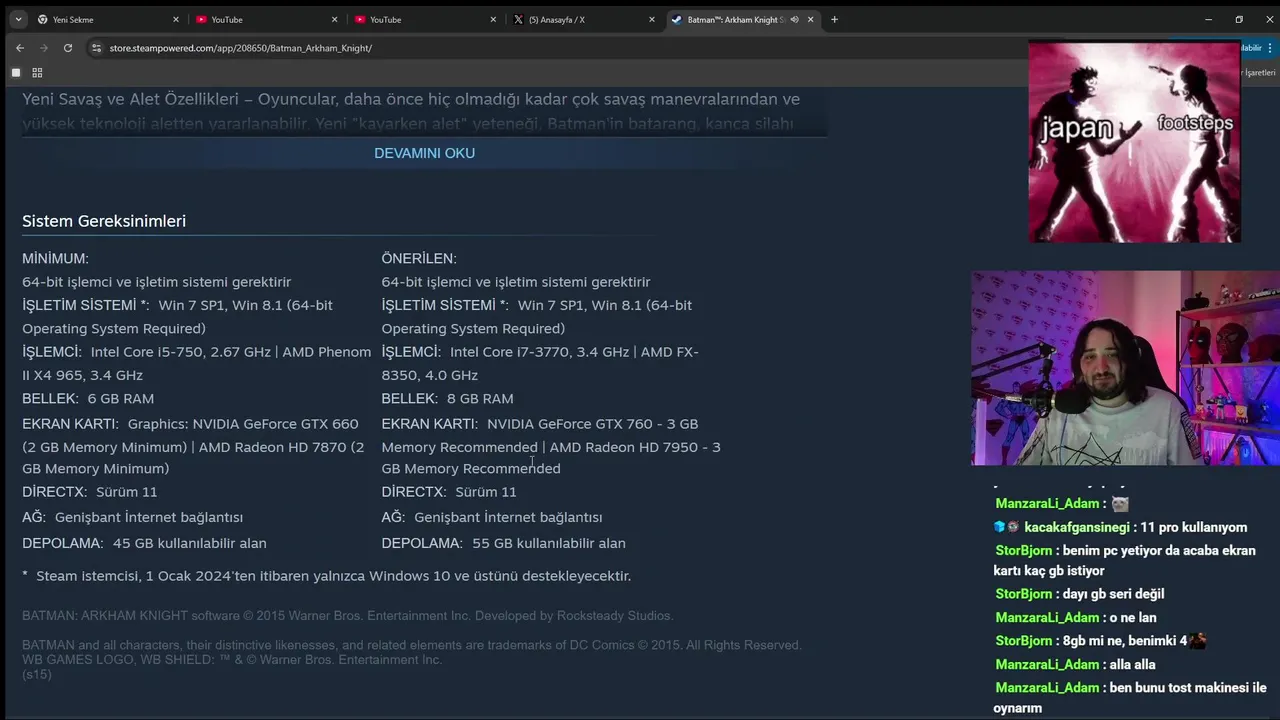Open the tab search dropdown arrow
The width and height of the screenshot is (1280, 720).
(18, 19)
